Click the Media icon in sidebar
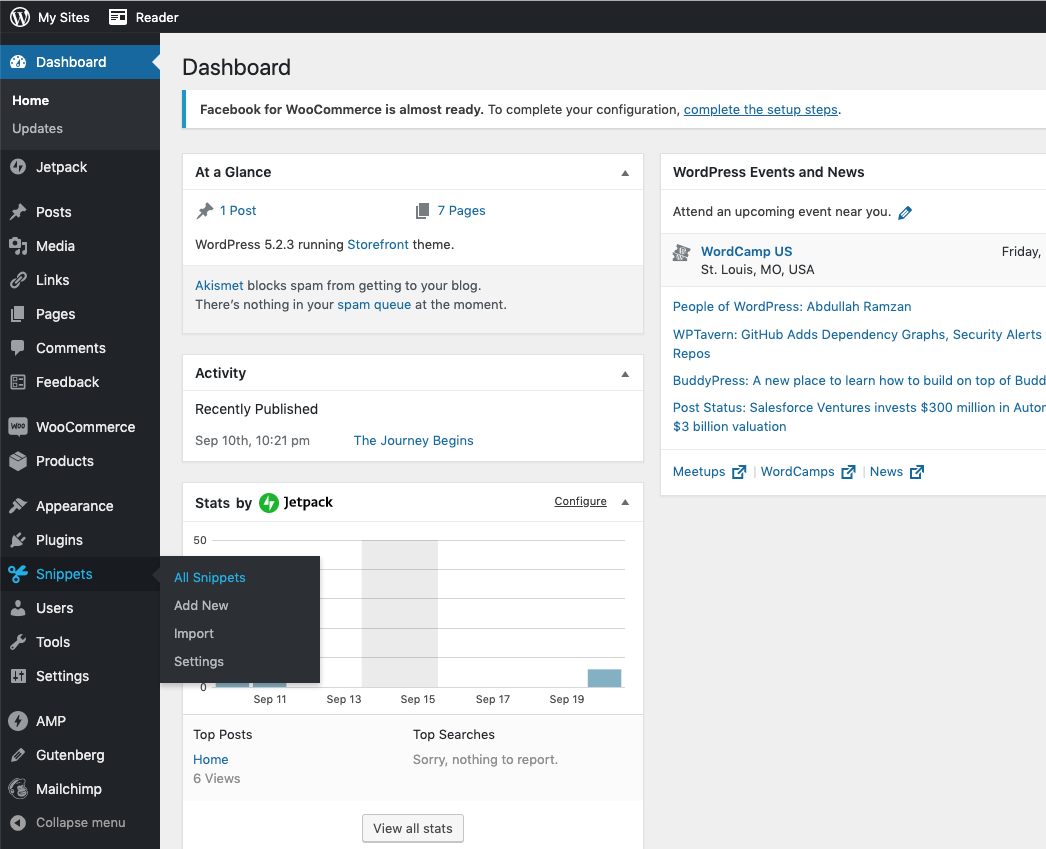Viewport: 1046px width, 849px height. coord(18,246)
